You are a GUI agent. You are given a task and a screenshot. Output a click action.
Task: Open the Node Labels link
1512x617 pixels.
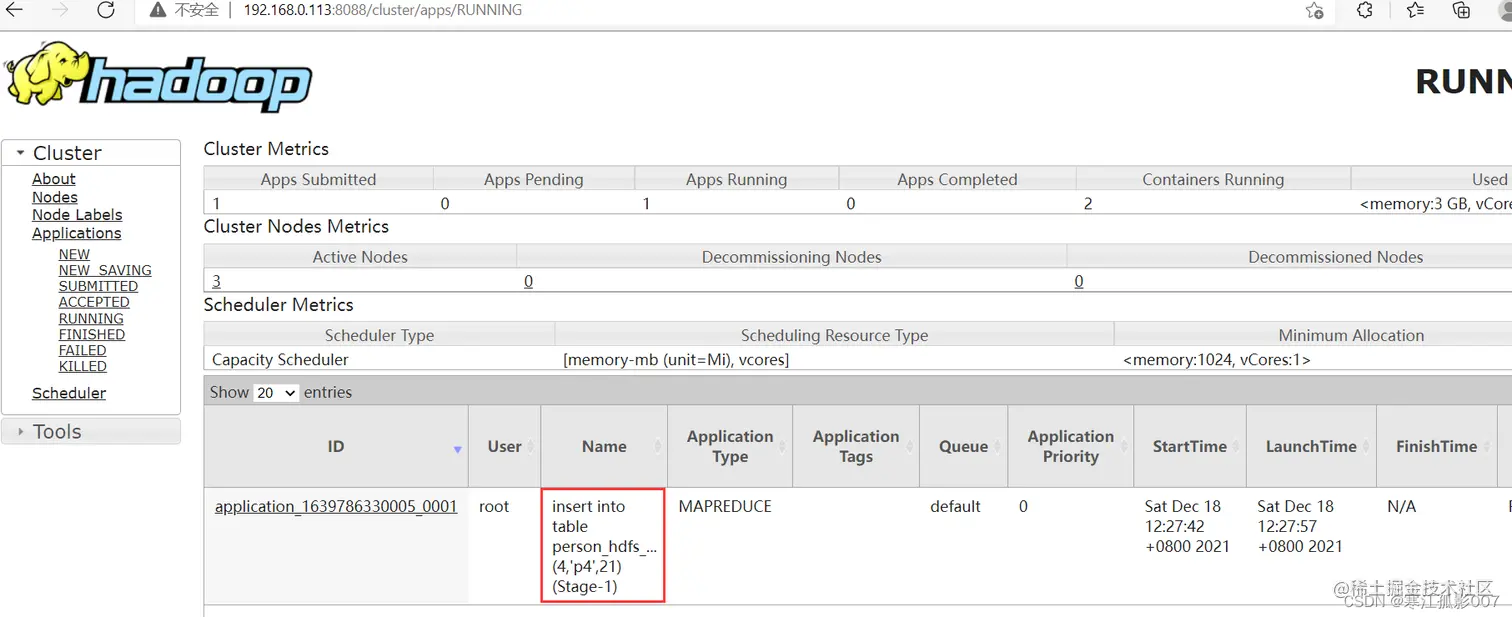(77, 215)
